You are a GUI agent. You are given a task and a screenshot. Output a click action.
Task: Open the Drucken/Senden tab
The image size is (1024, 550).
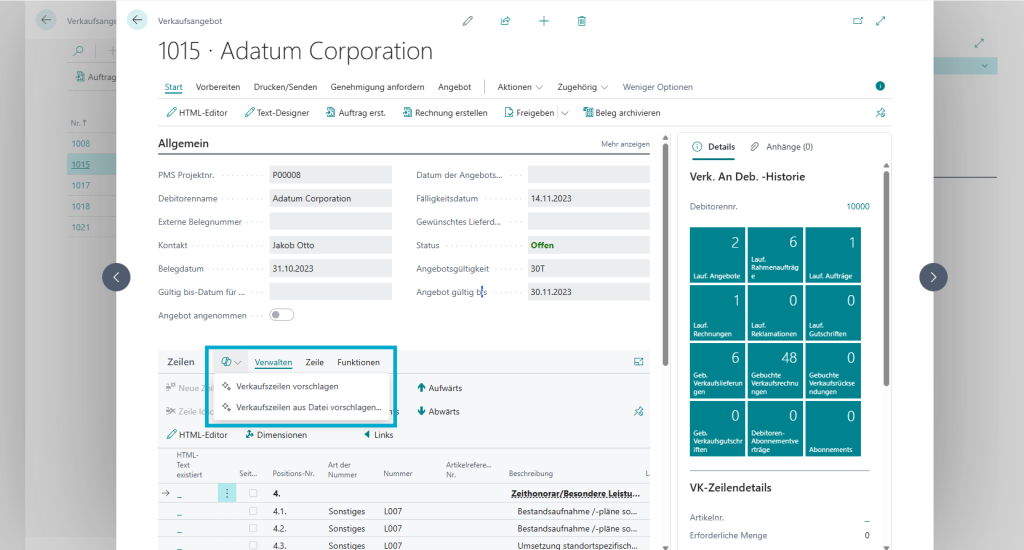coord(285,87)
